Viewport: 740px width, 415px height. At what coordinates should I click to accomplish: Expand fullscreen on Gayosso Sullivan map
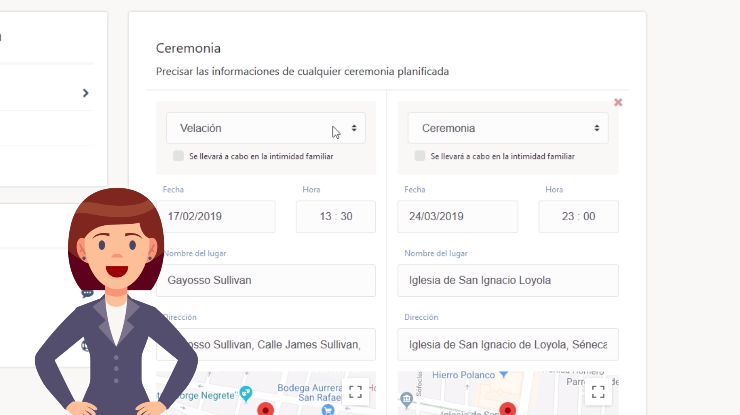(355, 391)
